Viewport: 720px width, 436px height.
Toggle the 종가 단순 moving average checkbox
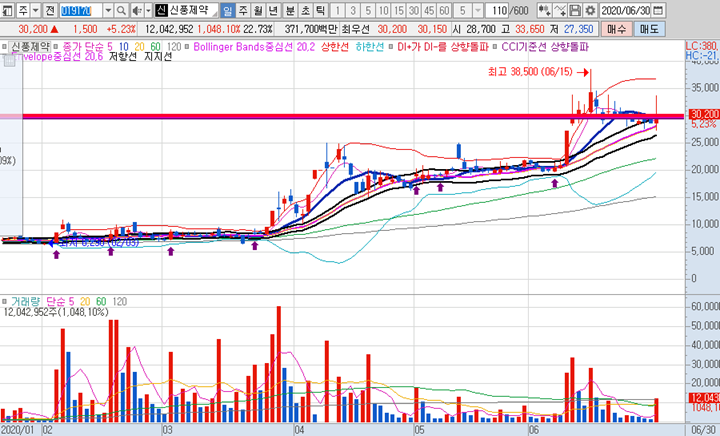click(56, 47)
